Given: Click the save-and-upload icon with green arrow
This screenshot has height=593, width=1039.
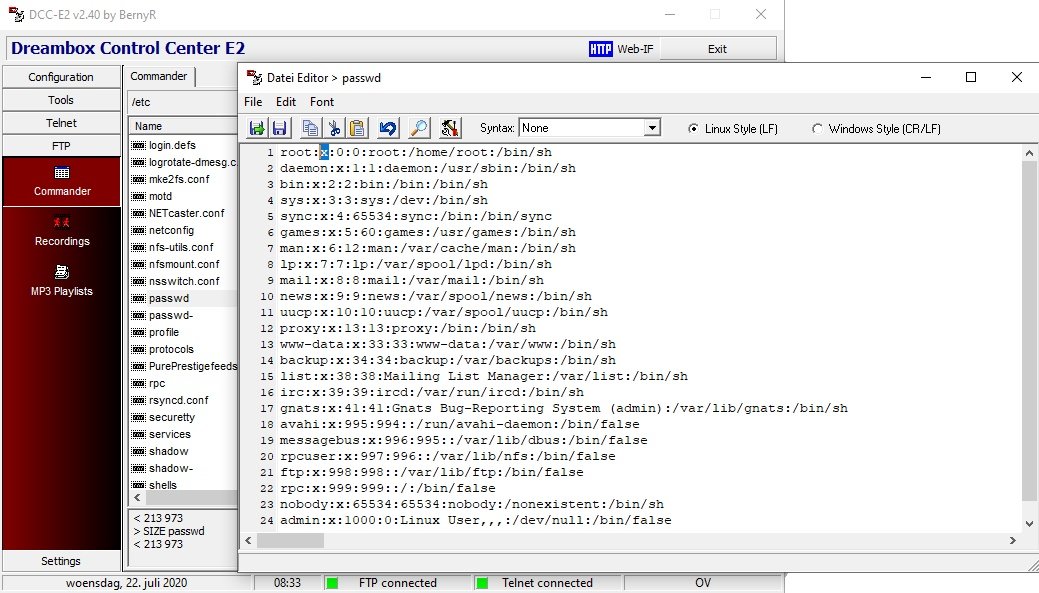Looking at the screenshot, I should (256, 128).
